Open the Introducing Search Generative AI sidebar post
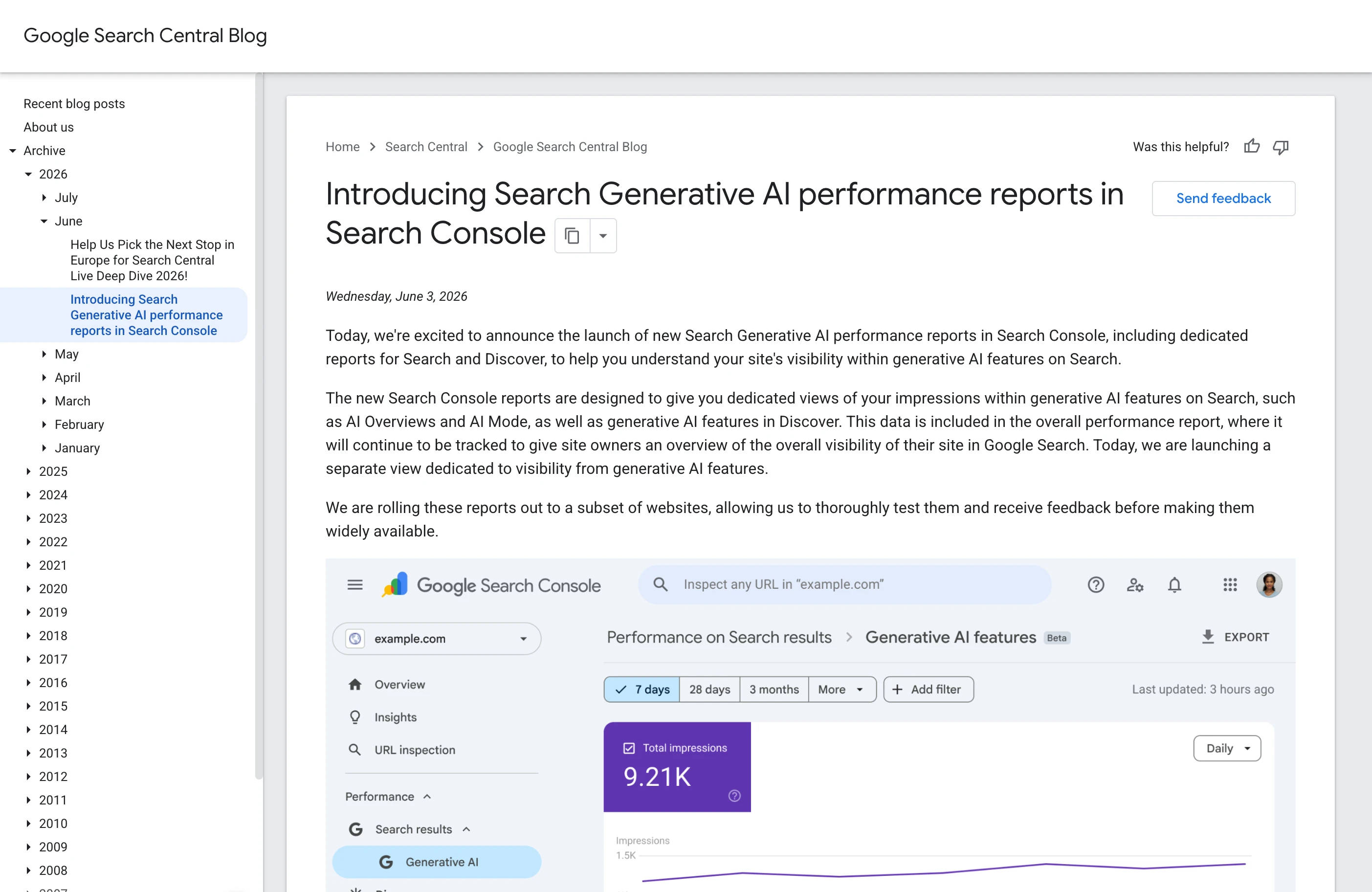The height and width of the screenshot is (892, 1372). click(146, 315)
